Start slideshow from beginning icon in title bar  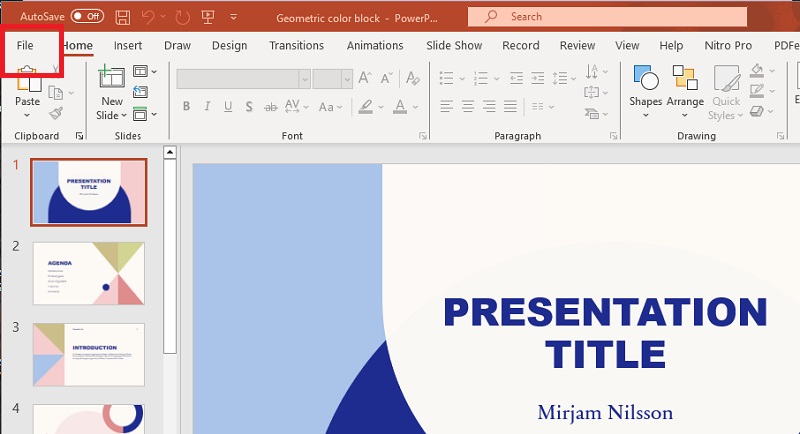click(208, 17)
